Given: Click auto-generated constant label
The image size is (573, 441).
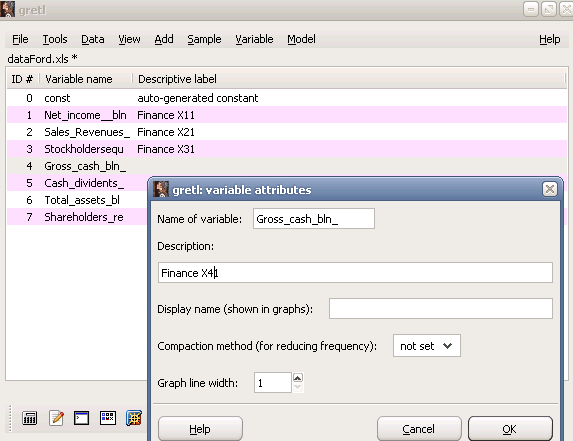Looking at the screenshot, I should (x=198, y=98).
